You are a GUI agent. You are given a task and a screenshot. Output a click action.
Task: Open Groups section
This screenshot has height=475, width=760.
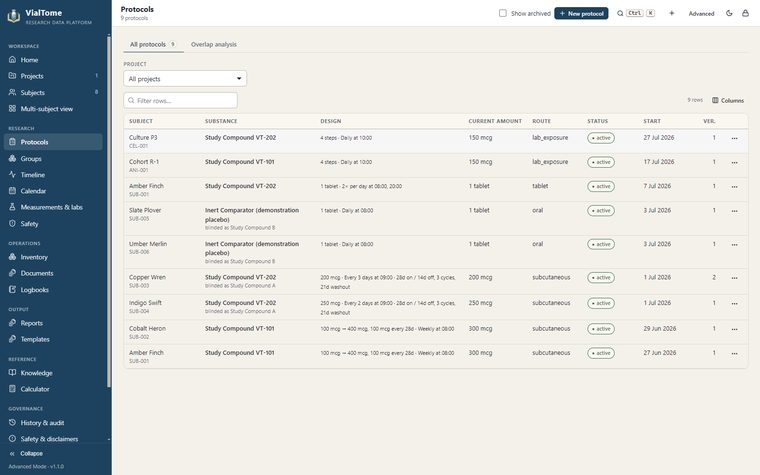53,158
